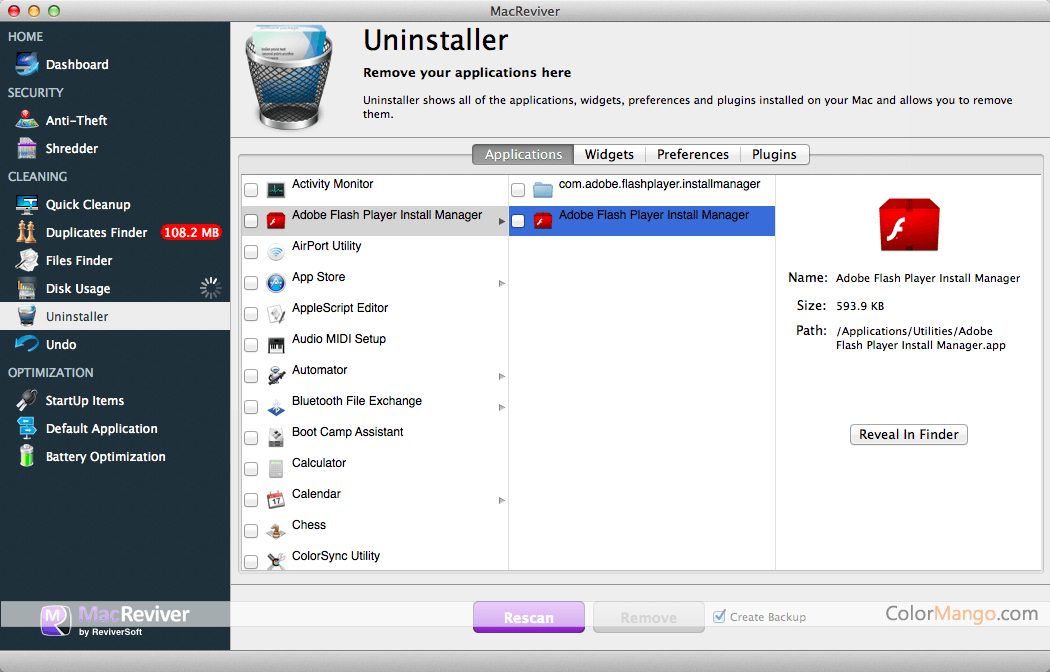The width and height of the screenshot is (1050, 672).
Task: Open Duplicates Finder icon
Action: [x=27, y=233]
